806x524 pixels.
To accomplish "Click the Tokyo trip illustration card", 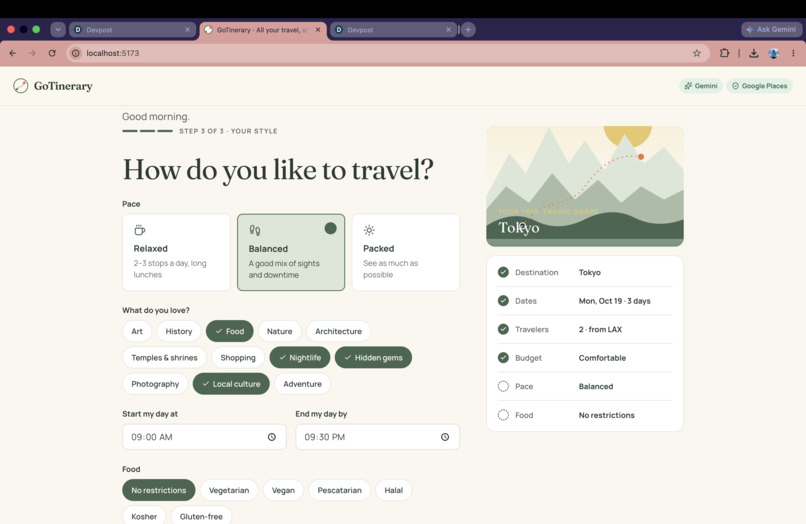I will (x=585, y=186).
